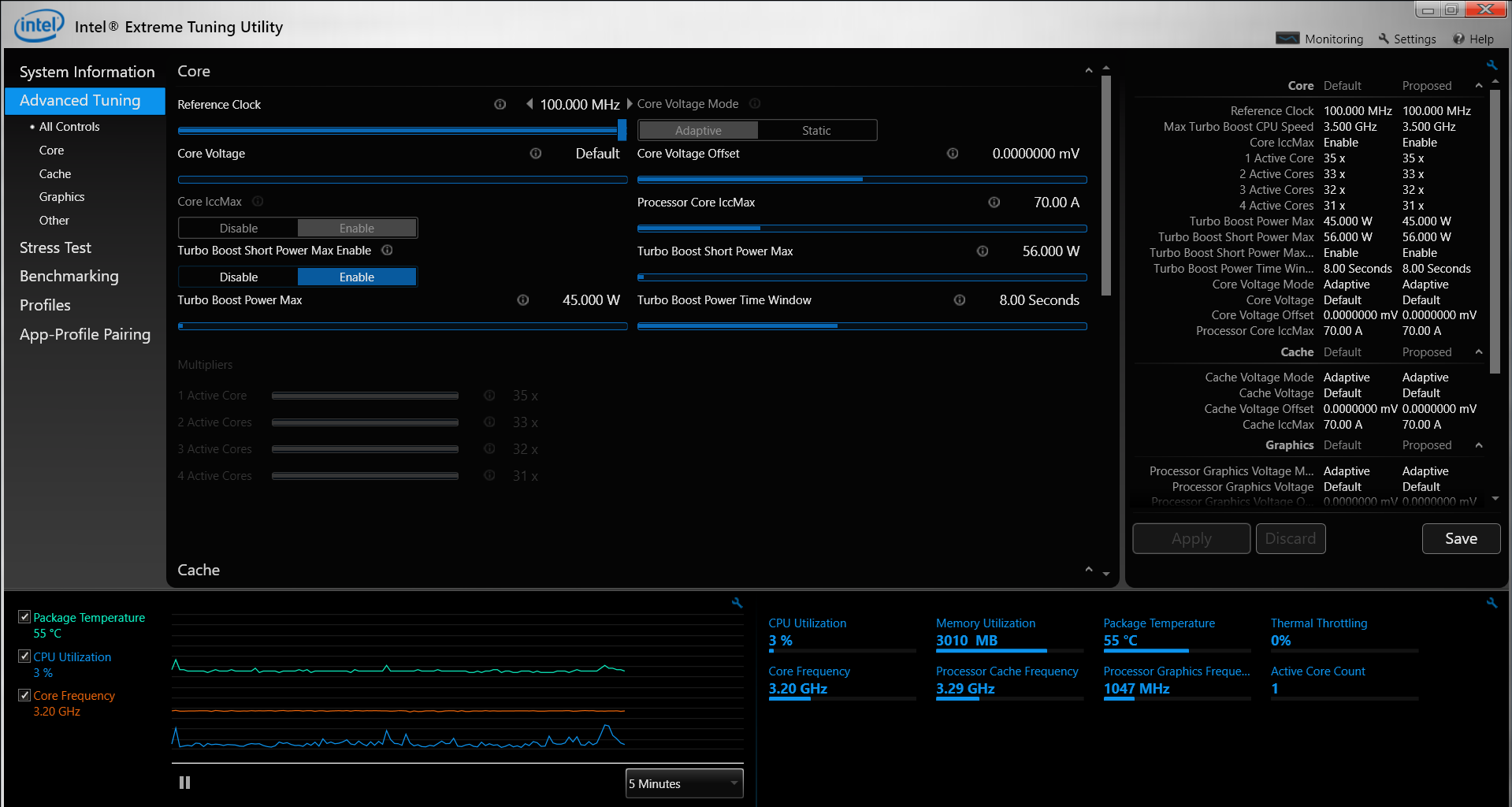The height and width of the screenshot is (807, 1512).
Task: Open the 5 Minutes time range dropdown
Action: 684,783
